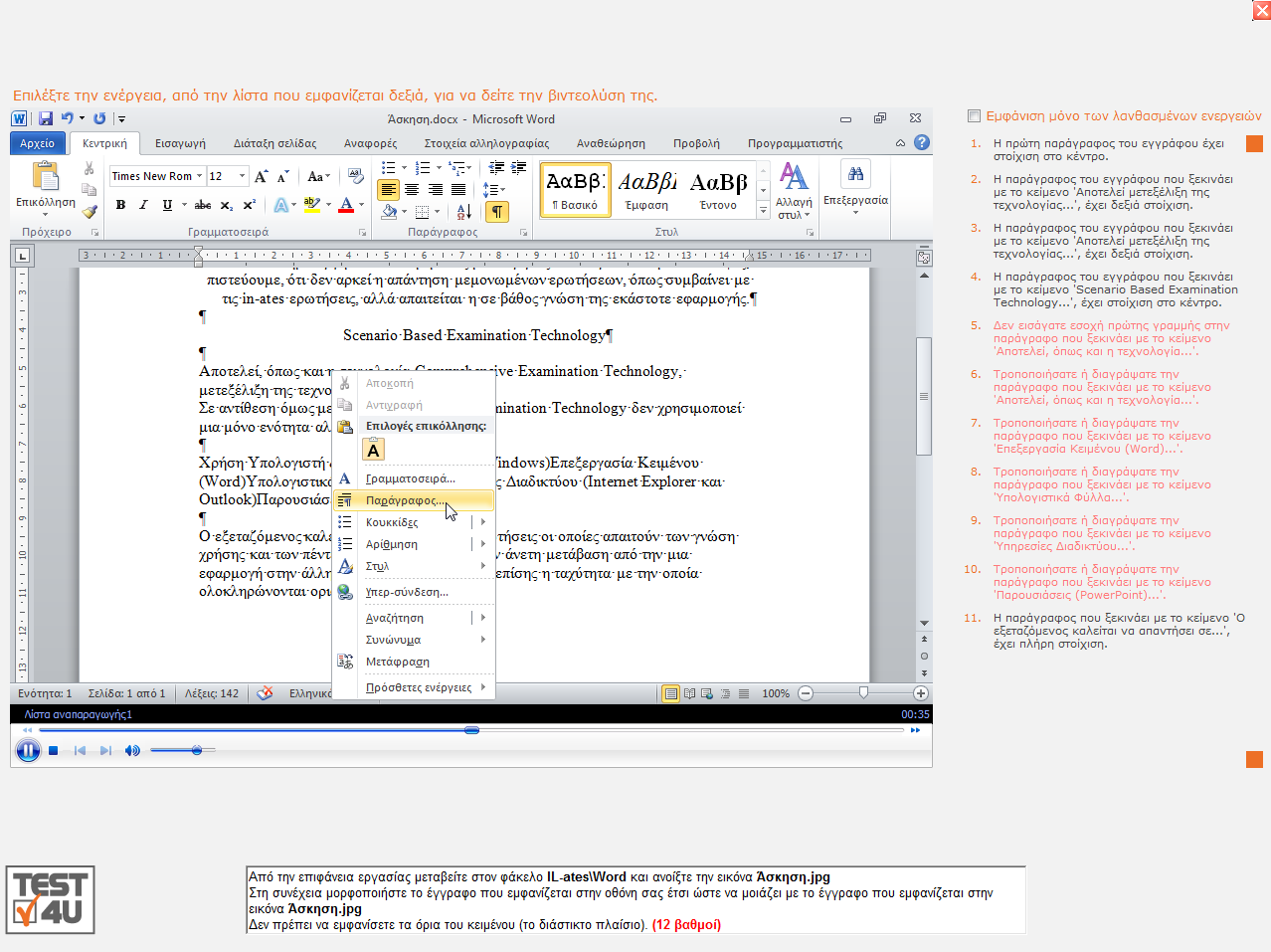Toggle Italic formatting in the ribbon
Image resolution: width=1271 pixels, height=952 pixels.
[143, 205]
